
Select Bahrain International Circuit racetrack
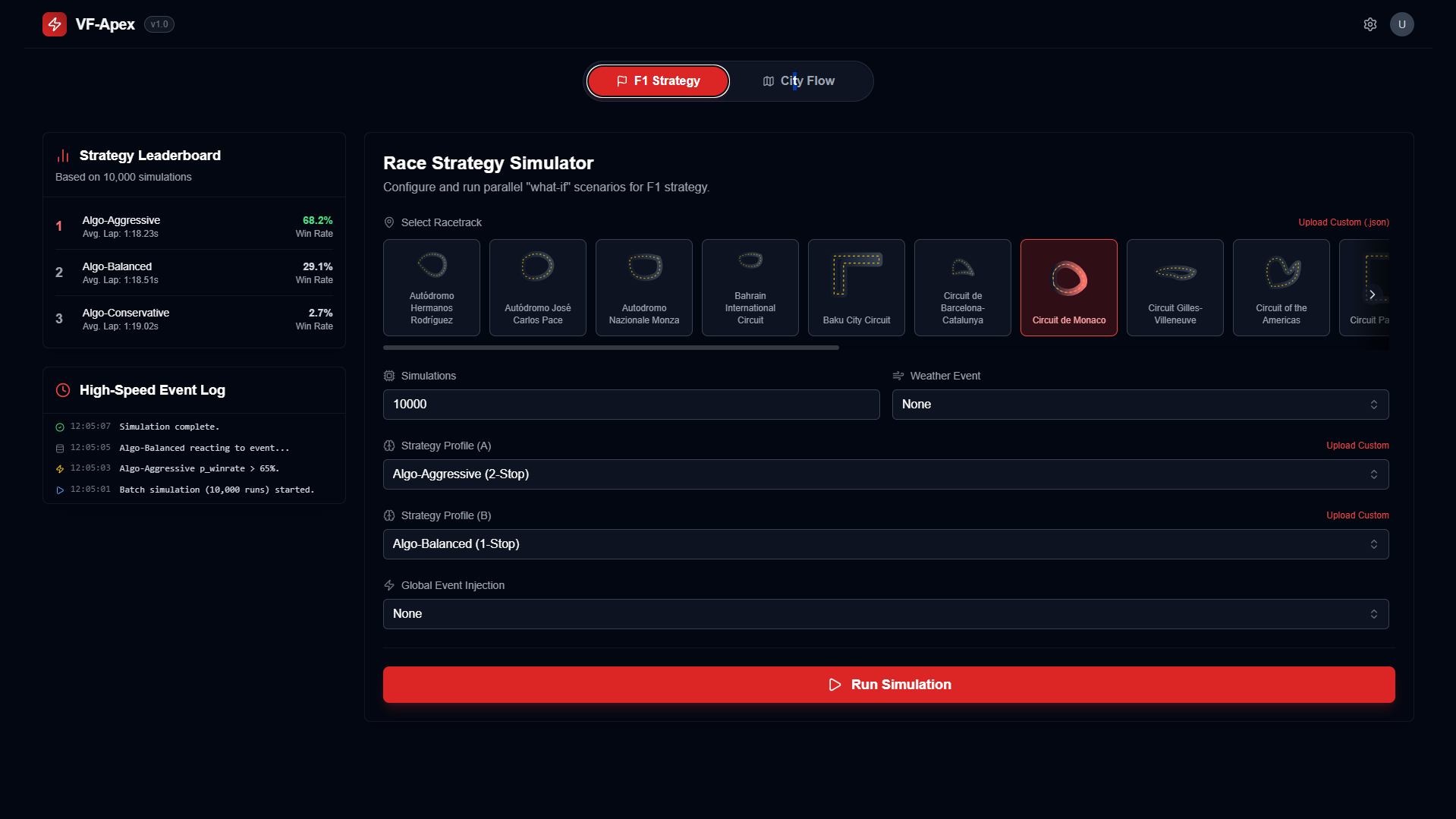pyautogui.click(x=750, y=288)
